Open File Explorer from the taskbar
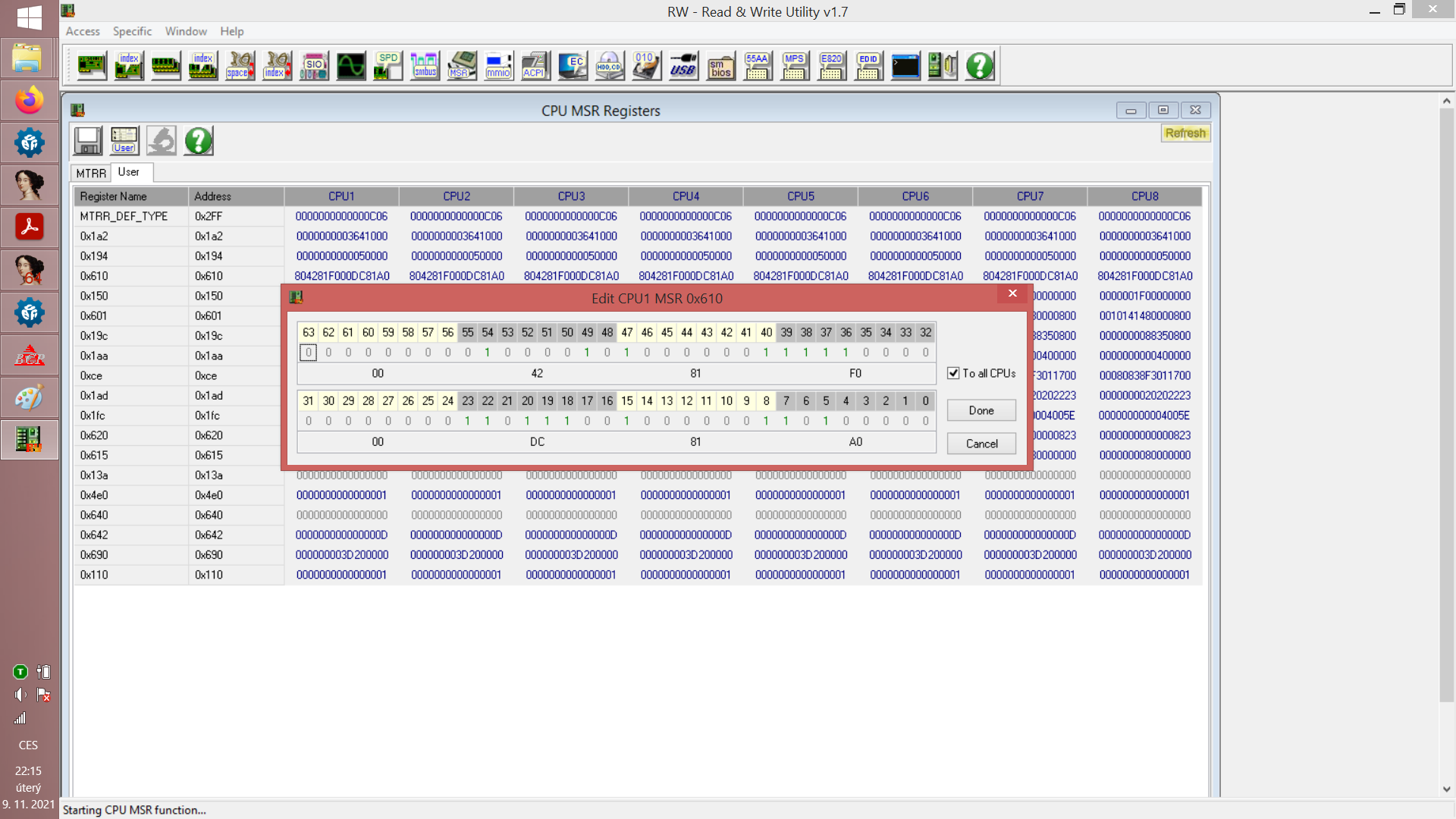 (30, 58)
